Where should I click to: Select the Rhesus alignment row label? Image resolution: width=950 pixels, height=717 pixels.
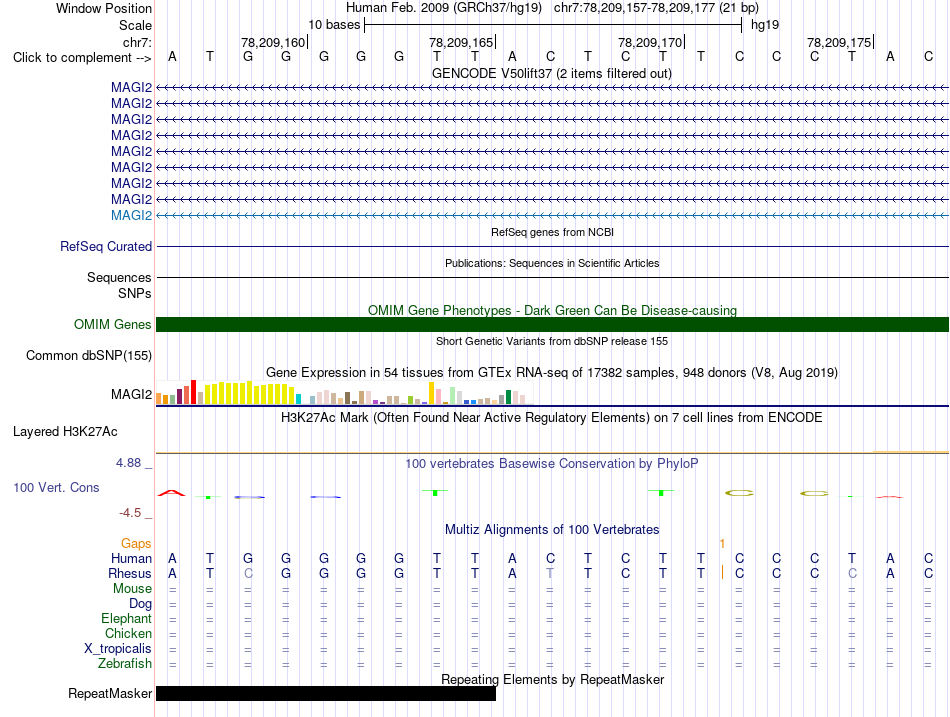point(130,573)
